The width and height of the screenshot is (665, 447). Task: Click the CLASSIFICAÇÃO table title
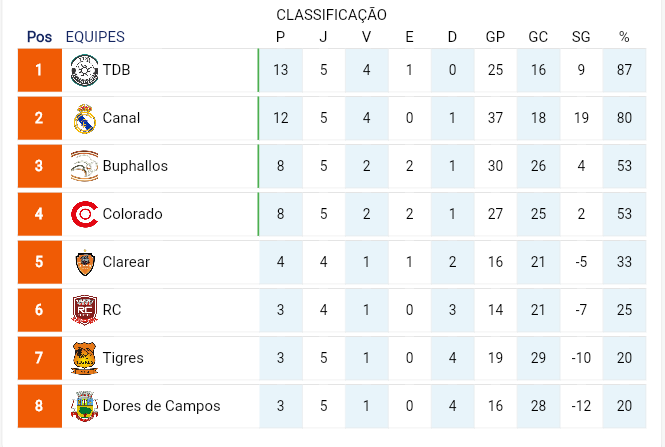(331, 14)
